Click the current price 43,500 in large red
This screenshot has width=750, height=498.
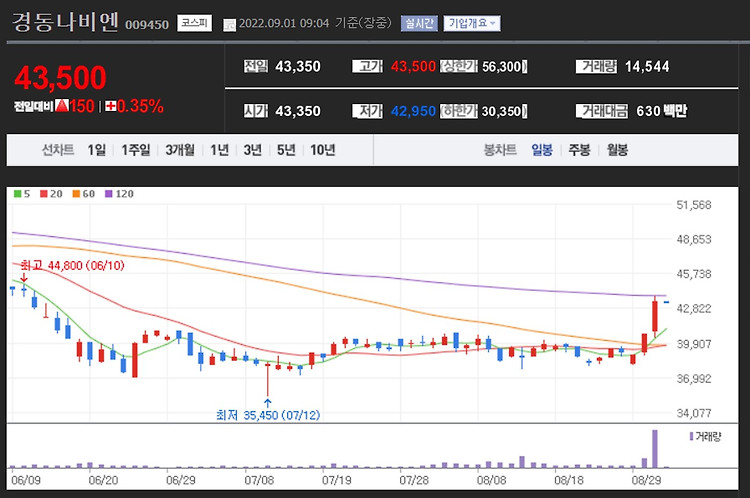(60, 77)
